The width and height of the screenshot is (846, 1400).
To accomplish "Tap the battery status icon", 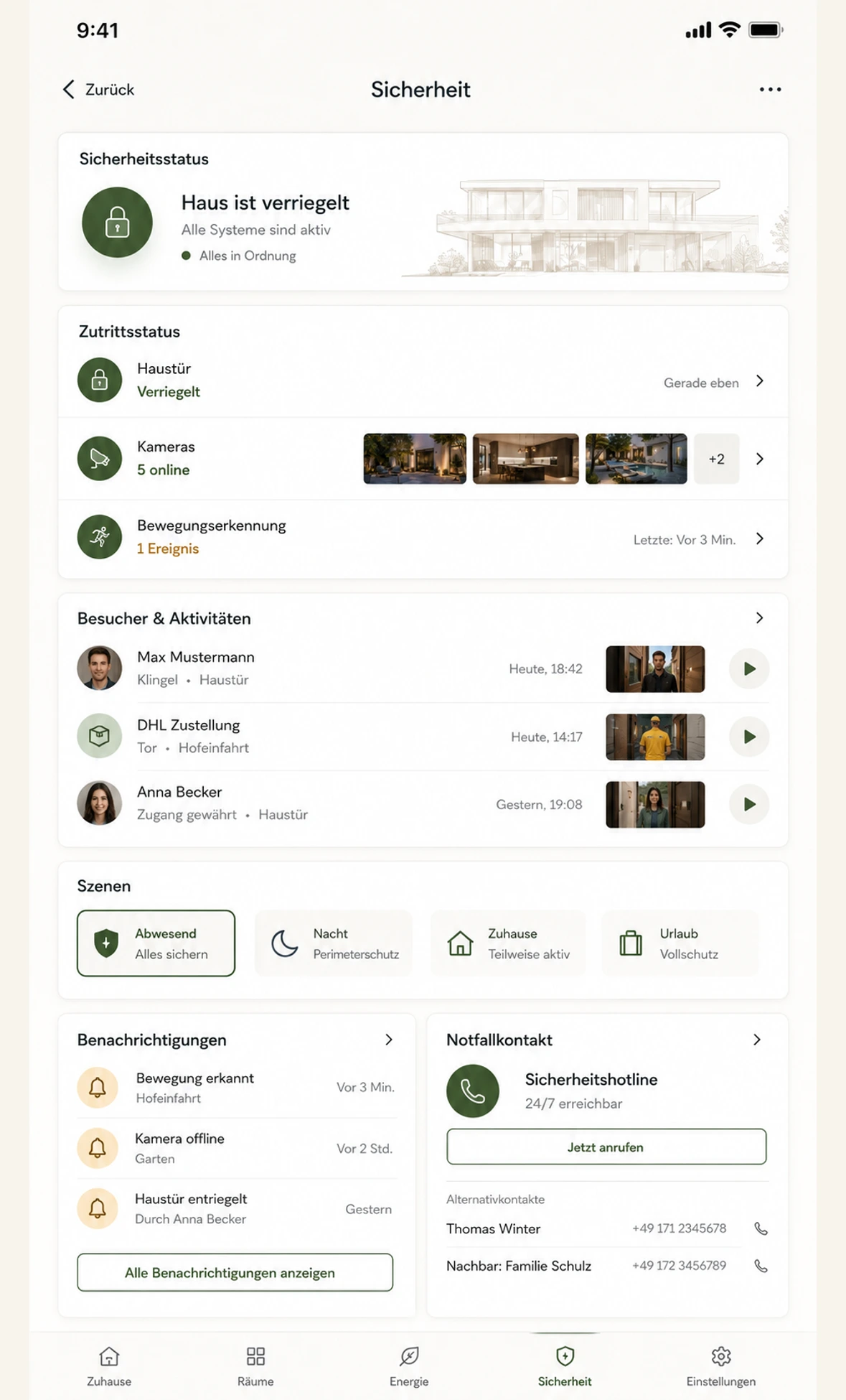I will coord(766,30).
